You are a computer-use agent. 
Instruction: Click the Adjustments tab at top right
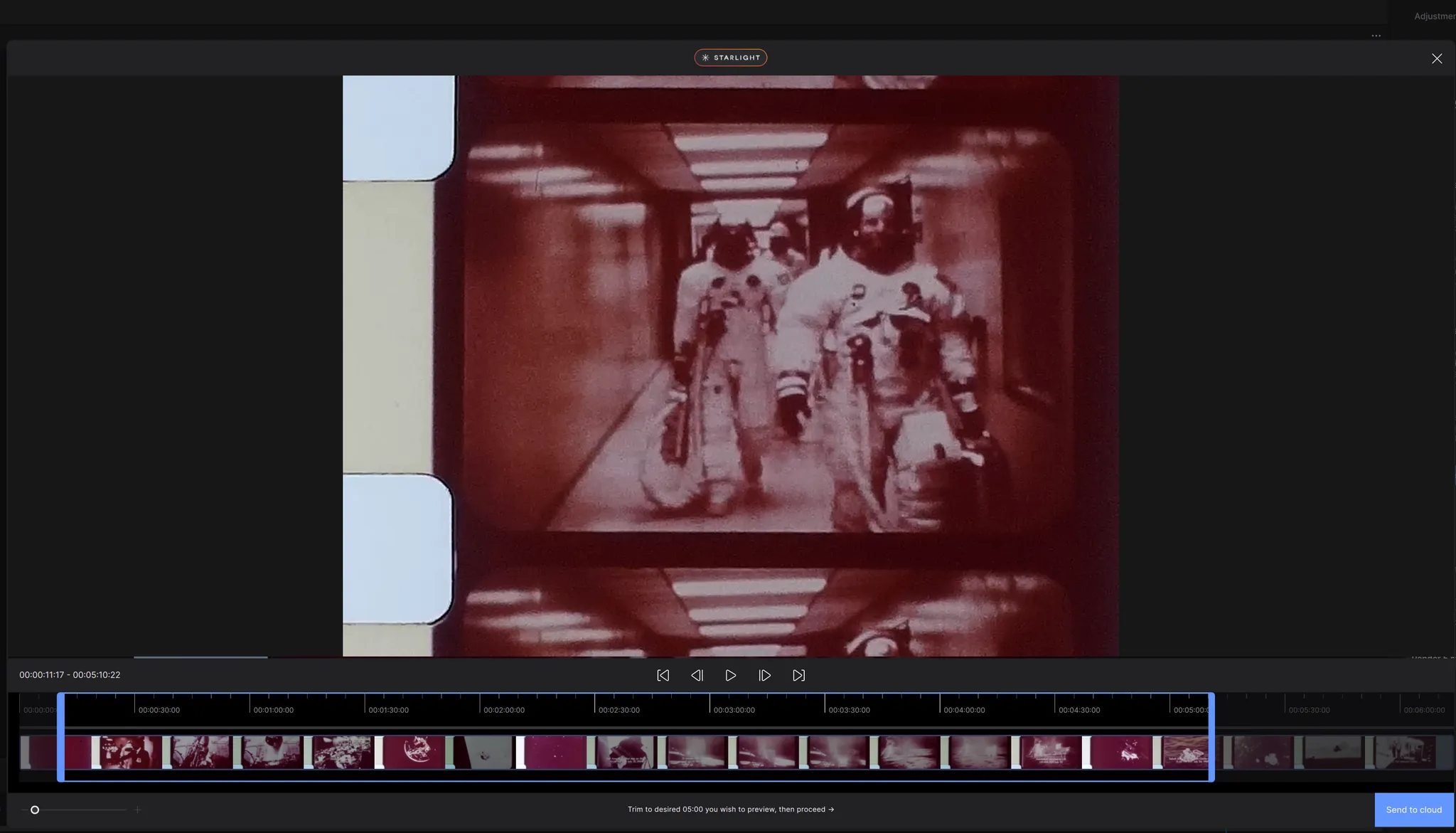point(1433,16)
